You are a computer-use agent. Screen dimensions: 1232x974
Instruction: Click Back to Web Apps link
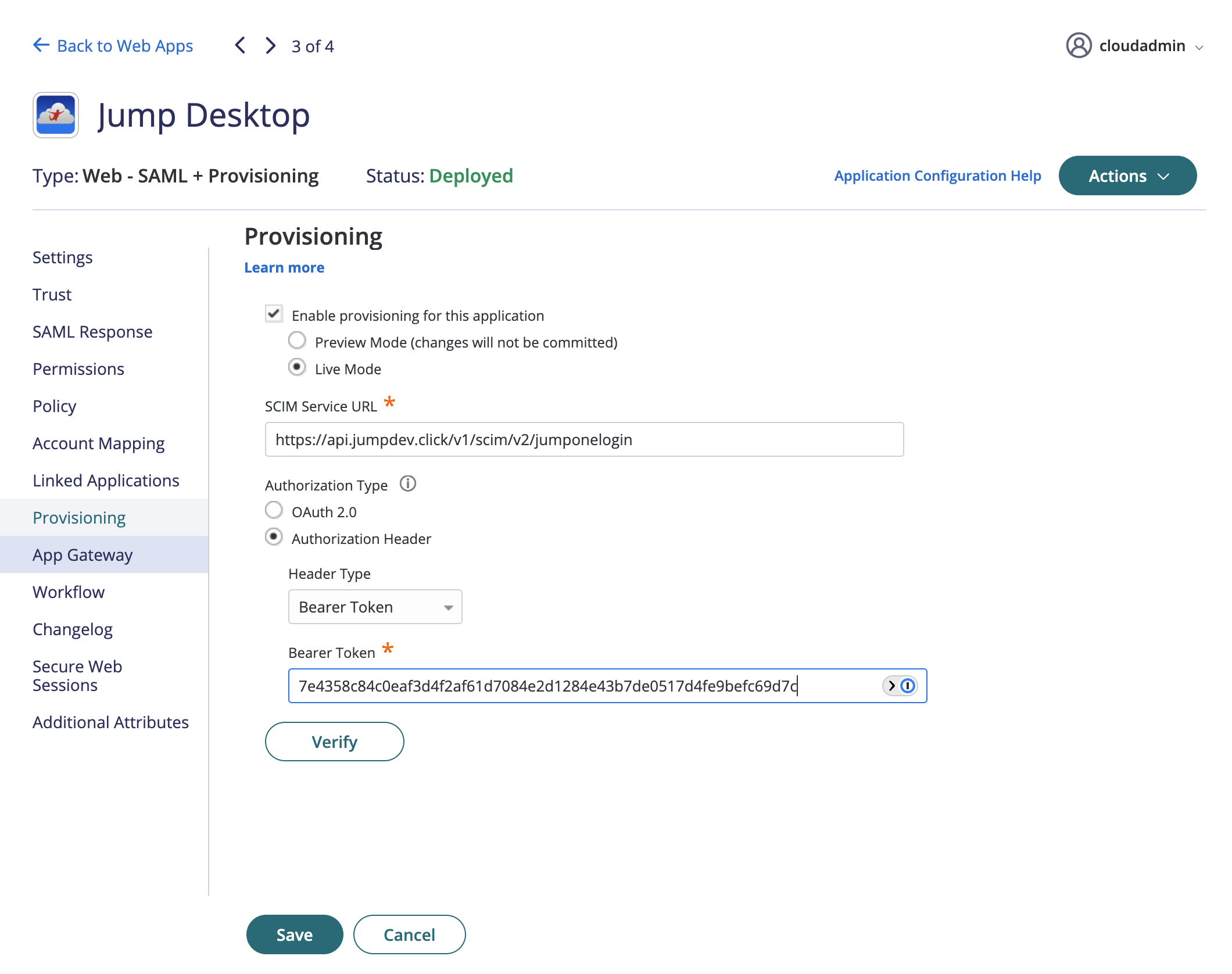click(x=113, y=45)
